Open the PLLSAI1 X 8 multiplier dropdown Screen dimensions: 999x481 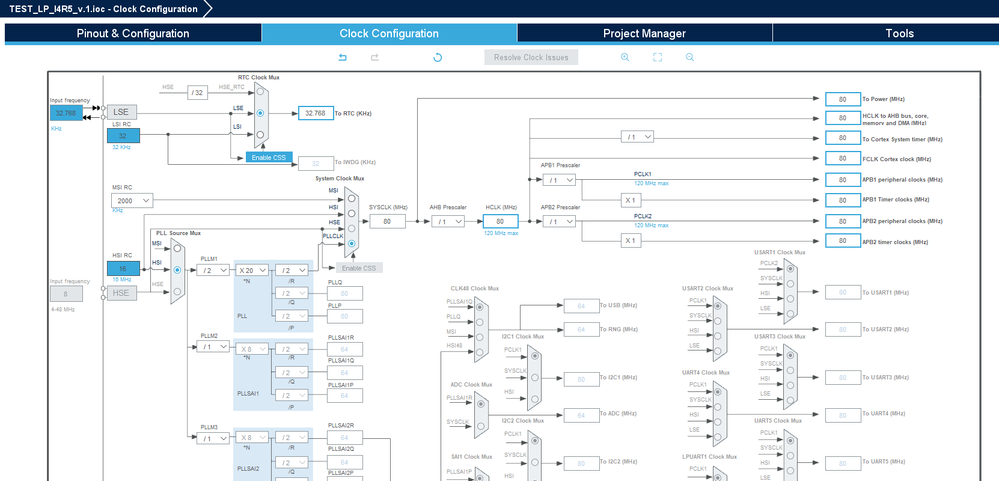coord(252,349)
